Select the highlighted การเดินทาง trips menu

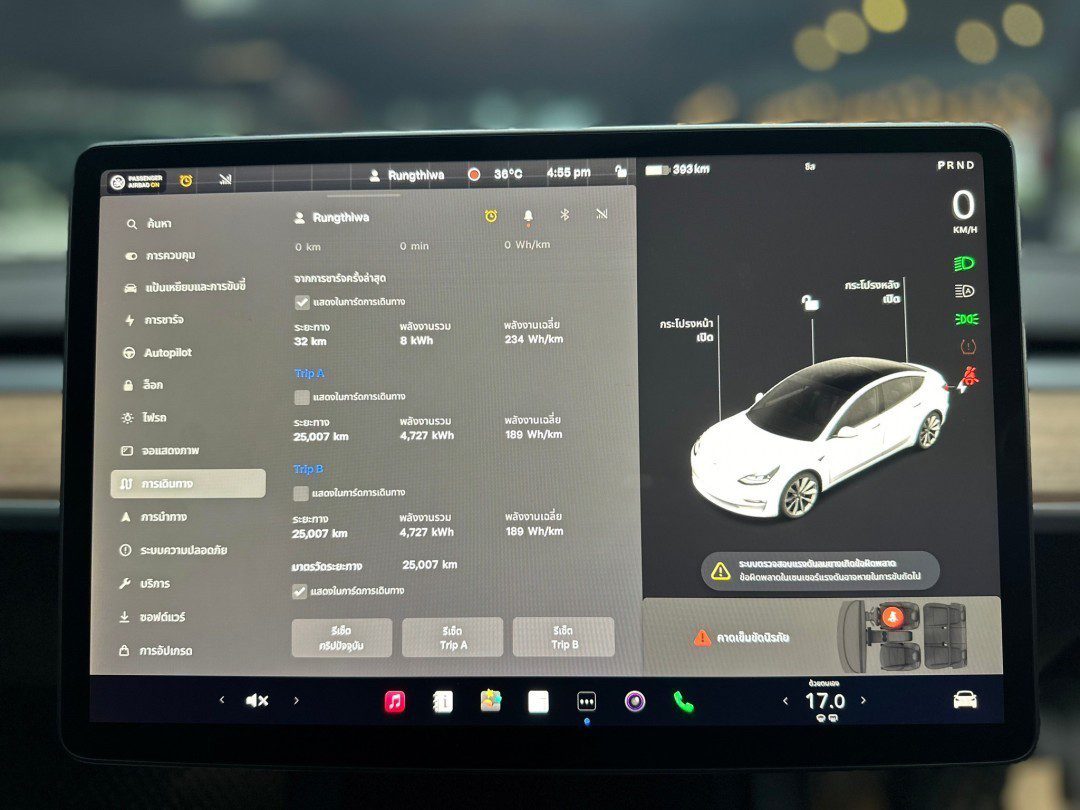coord(188,484)
